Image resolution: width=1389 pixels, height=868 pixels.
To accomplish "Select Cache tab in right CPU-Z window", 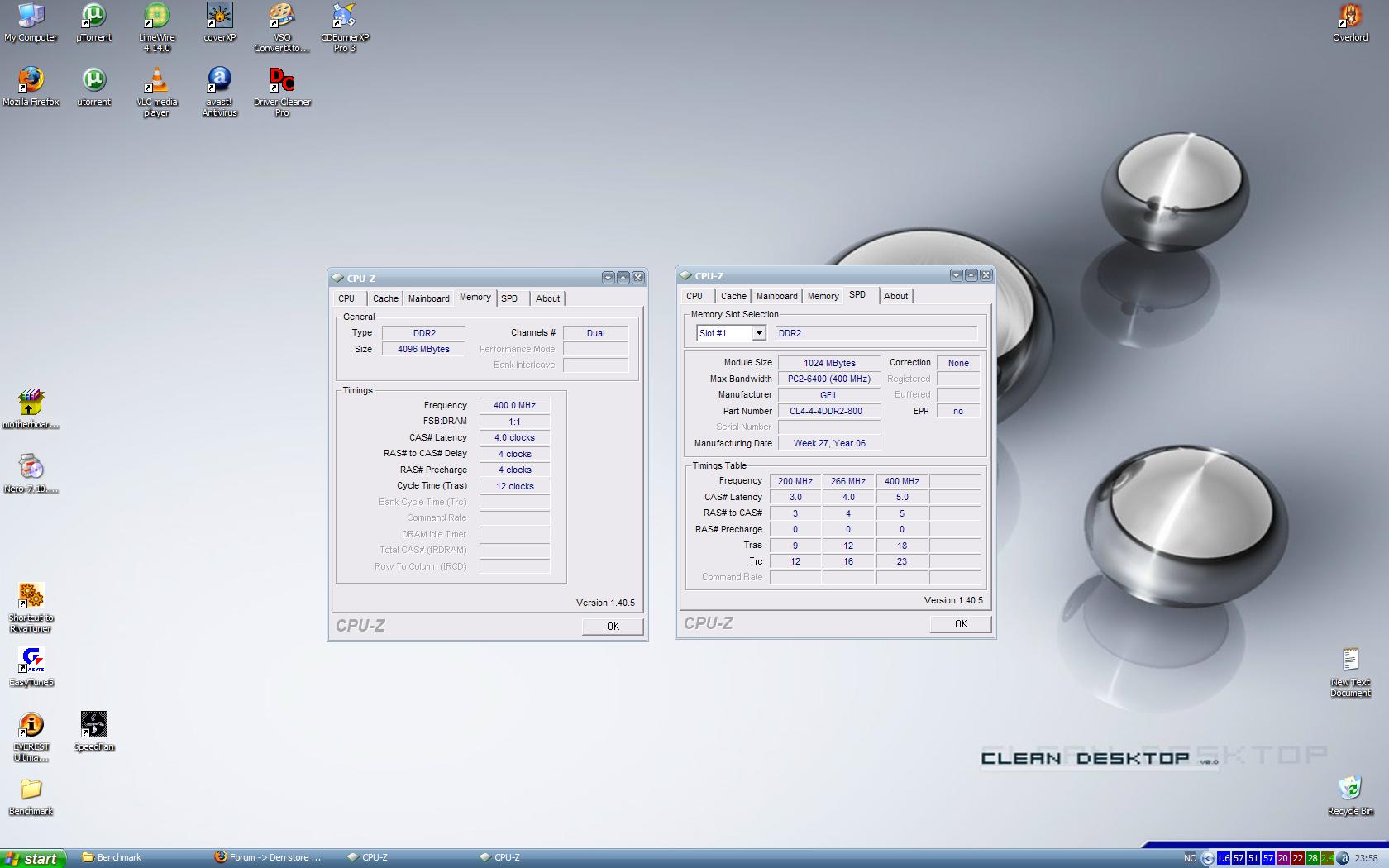I will click(733, 296).
